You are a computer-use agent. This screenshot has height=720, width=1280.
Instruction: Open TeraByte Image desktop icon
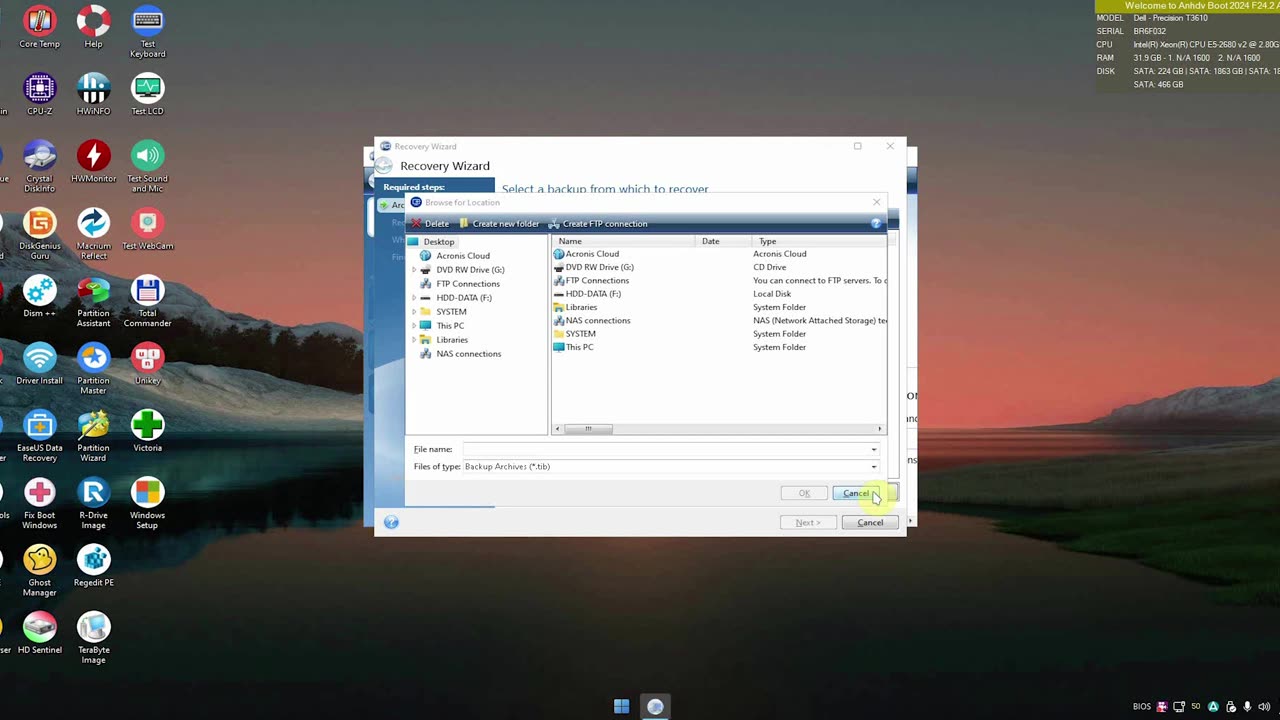pyautogui.click(x=93, y=637)
